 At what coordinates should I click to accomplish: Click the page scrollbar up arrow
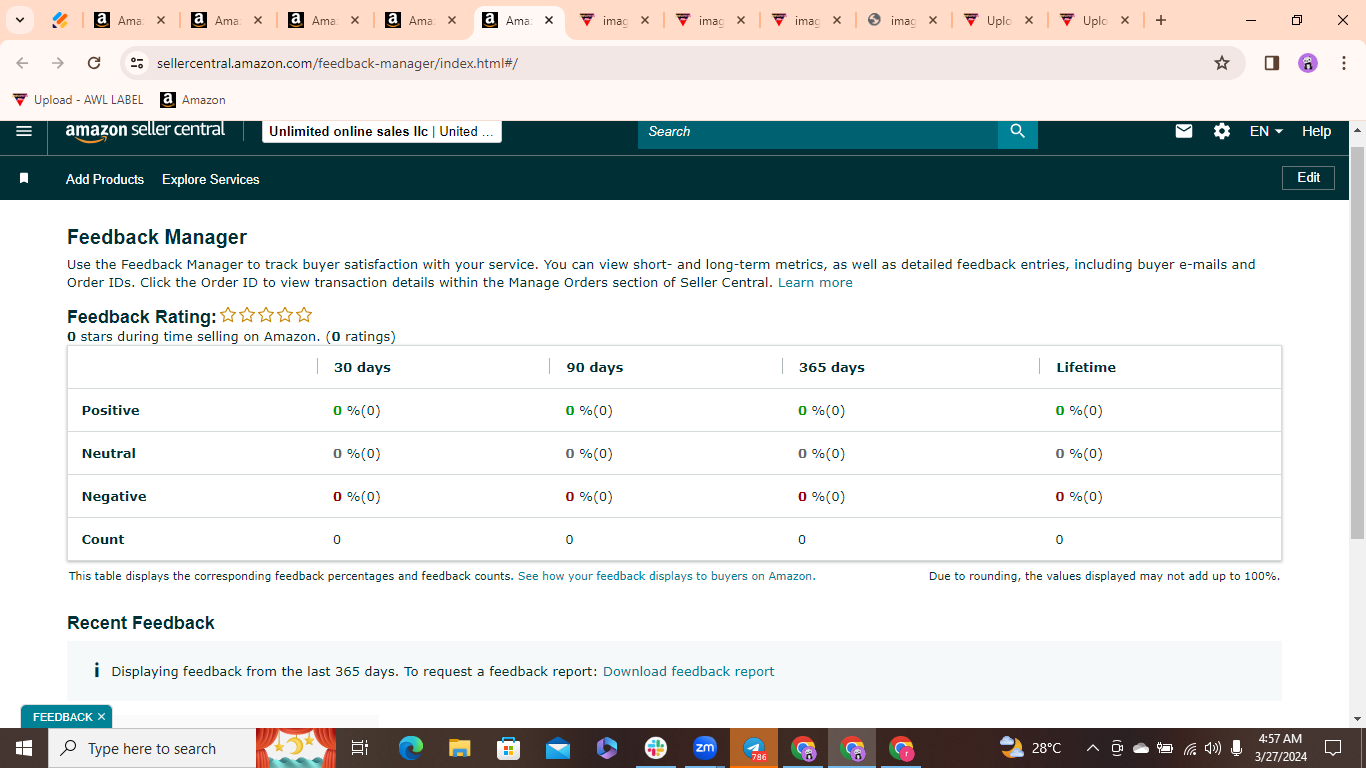1357,130
